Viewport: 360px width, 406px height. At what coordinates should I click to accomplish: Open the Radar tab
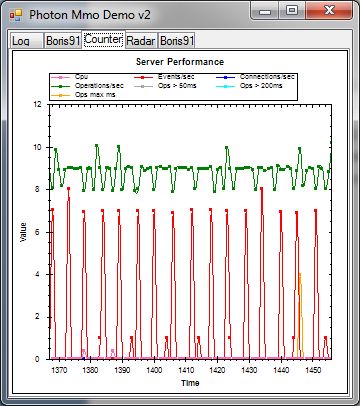click(x=141, y=41)
